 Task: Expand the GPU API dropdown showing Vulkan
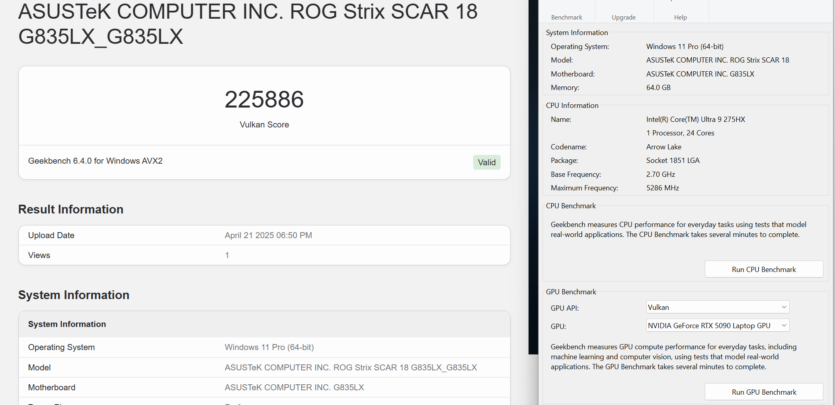pyautogui.click(x=718, y=307)
